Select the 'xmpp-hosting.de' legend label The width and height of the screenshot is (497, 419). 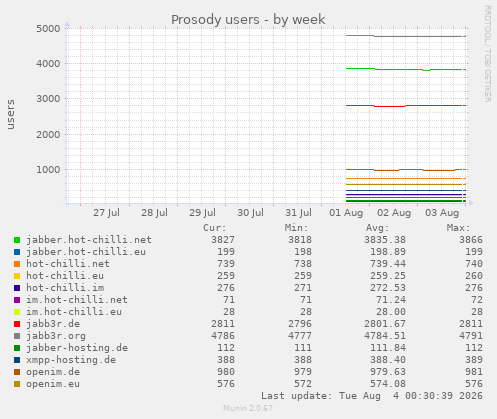tap(71, 360)
